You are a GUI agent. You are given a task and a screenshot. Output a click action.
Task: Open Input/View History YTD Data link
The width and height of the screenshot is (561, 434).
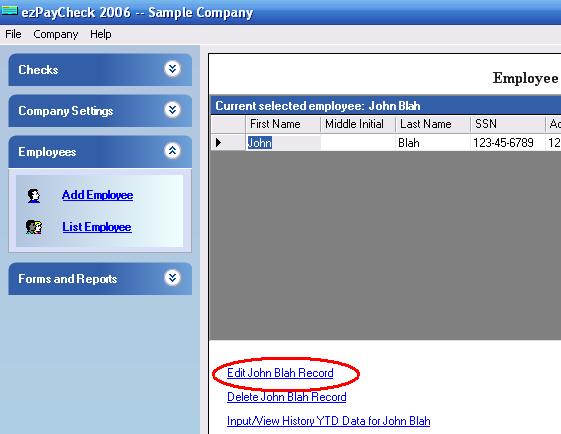pyautogui.click(x=328, y=421)
